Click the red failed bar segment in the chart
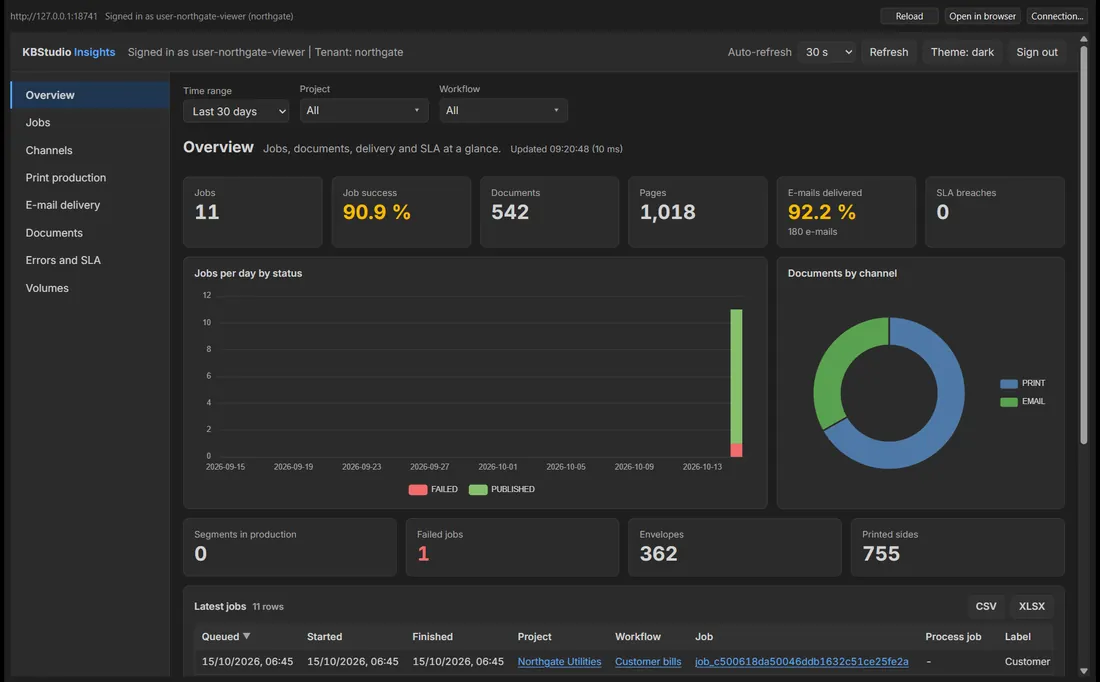Image resolution: width=1100 pixels, height=682 pixels. pos(736,450)
